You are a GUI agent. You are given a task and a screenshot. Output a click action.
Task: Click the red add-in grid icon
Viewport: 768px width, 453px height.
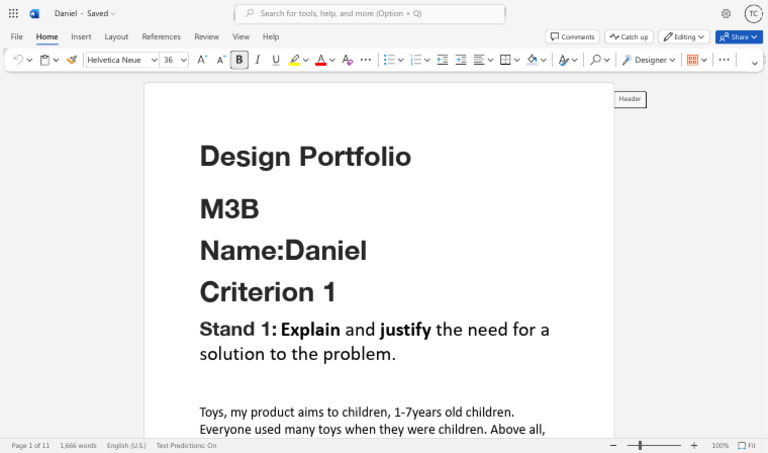tap(692, 60)
